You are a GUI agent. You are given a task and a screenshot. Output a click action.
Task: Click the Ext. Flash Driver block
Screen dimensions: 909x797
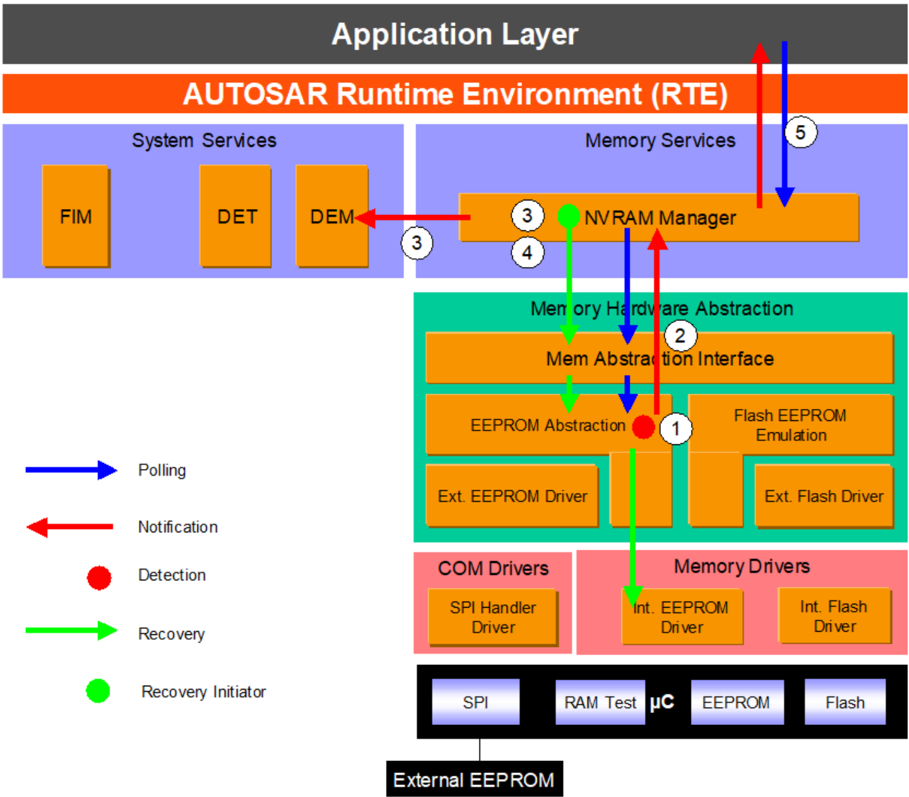coord(824,496)
